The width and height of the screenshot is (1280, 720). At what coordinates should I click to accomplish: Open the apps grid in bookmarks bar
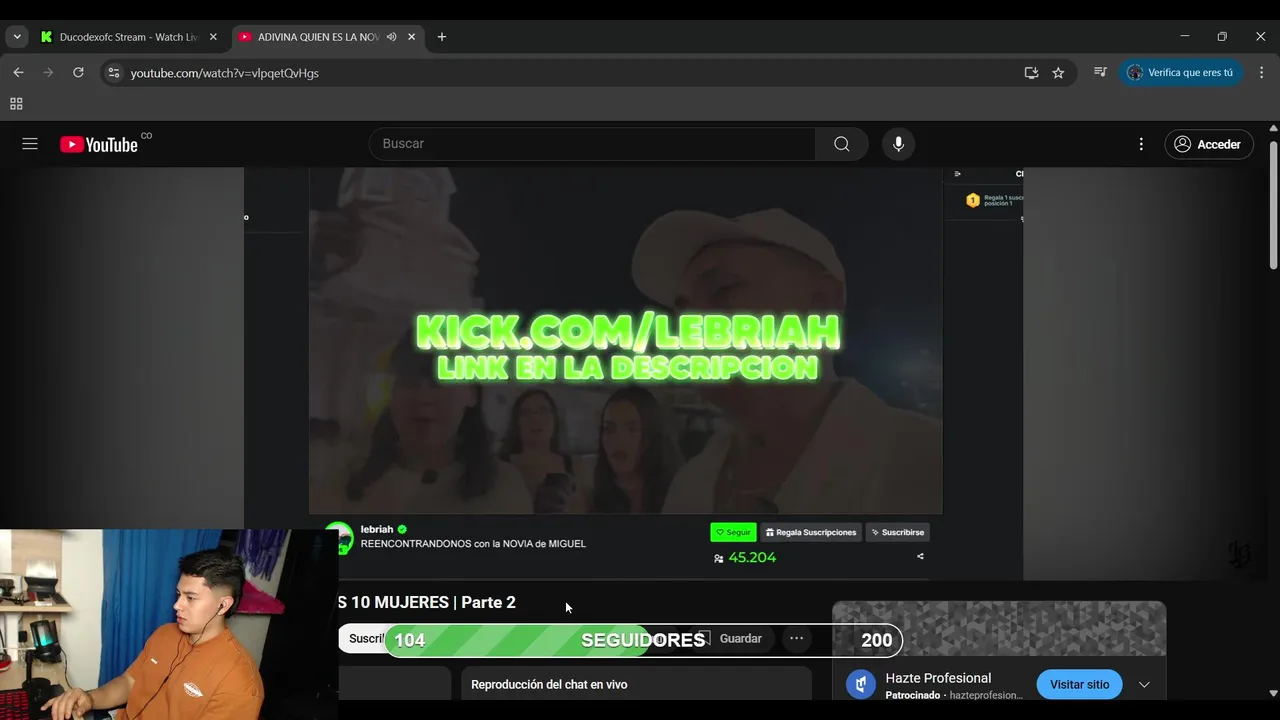[16, 104]
